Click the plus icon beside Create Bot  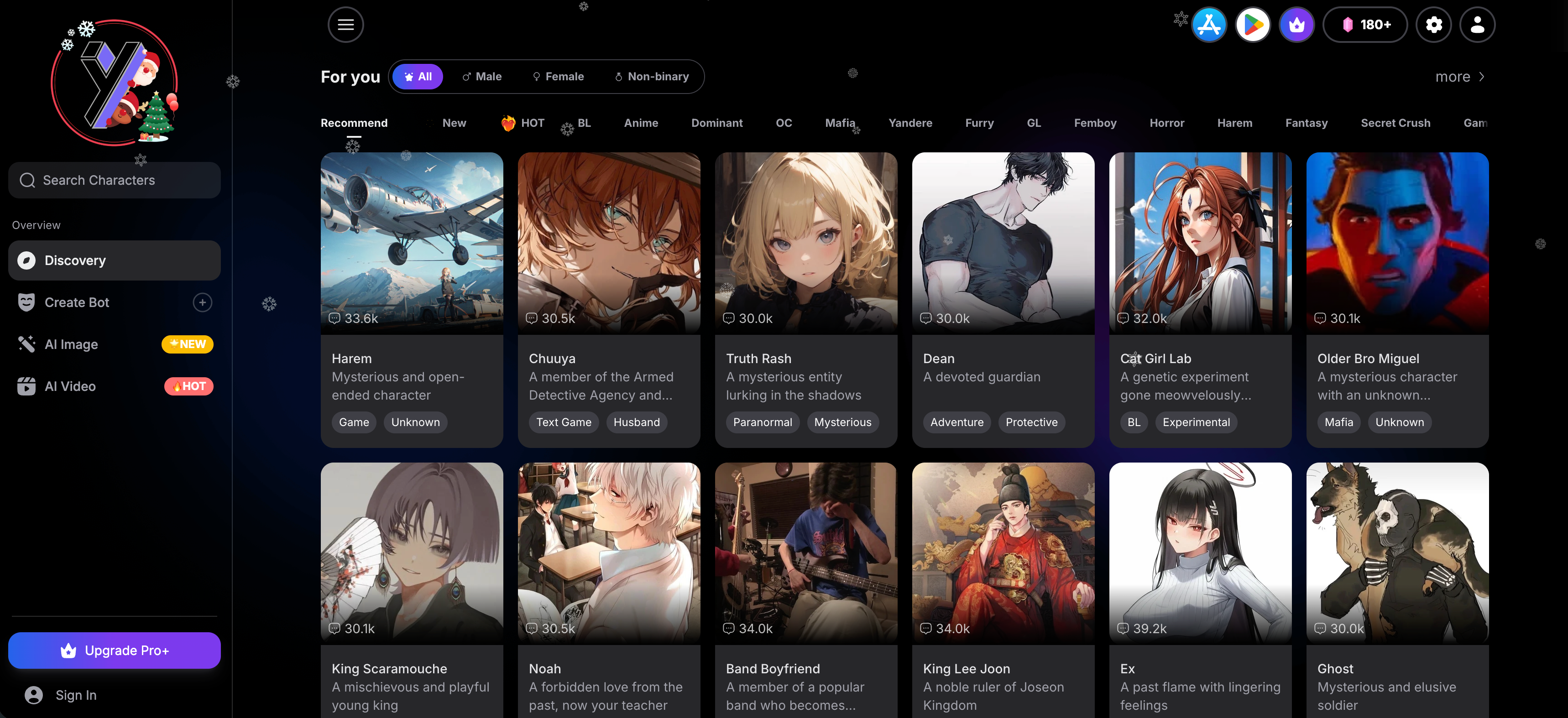pos(202,302)
